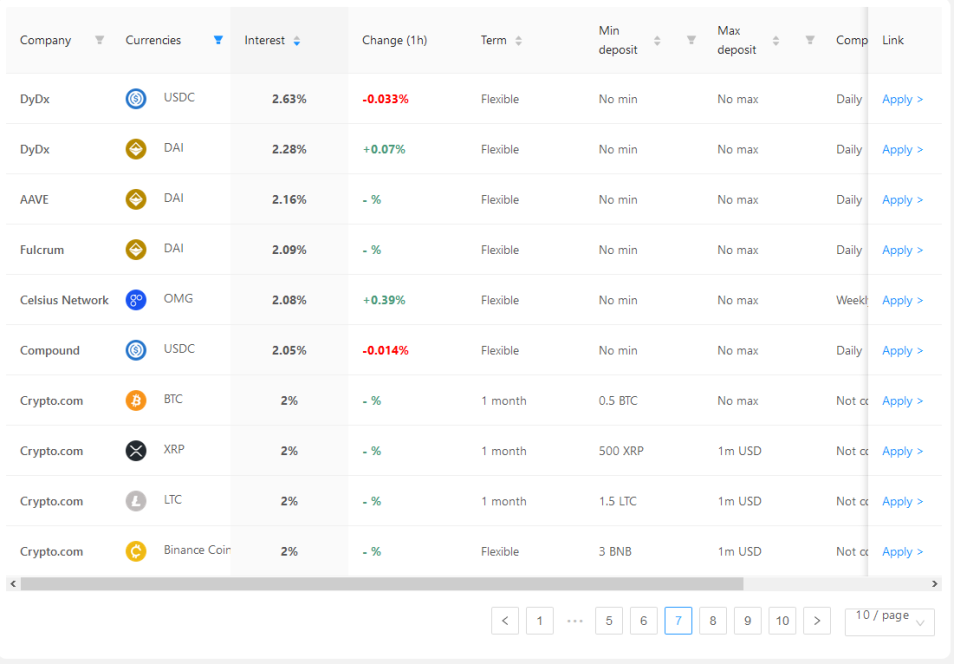Click the horizontal scrollbar thumb
The height and width of the screenshot is (664, 954).
tap(381, 584)
